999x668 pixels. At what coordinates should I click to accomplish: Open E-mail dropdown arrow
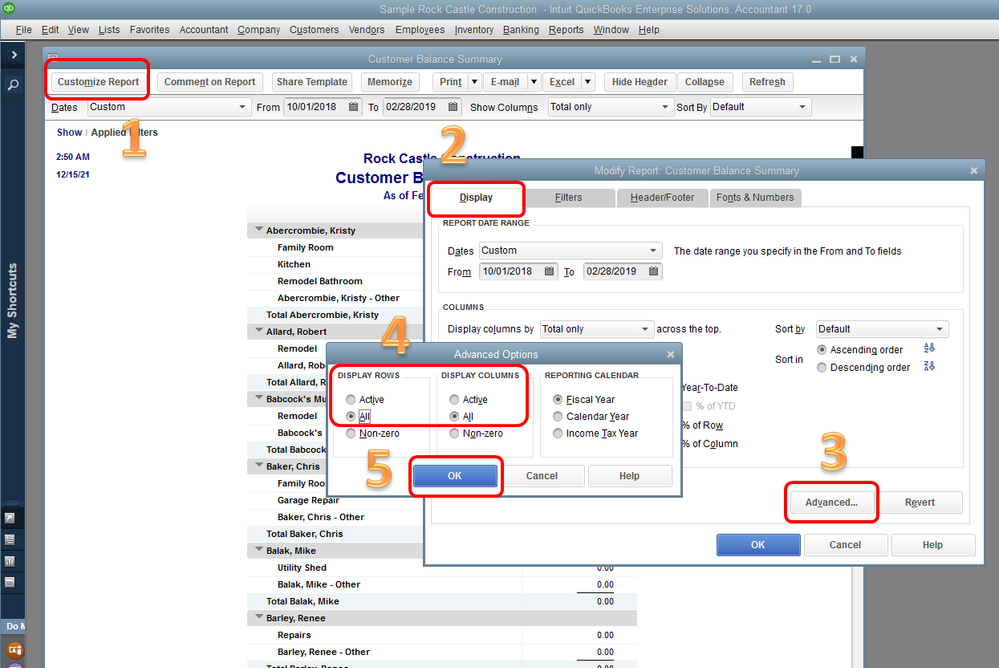point(534,82)
